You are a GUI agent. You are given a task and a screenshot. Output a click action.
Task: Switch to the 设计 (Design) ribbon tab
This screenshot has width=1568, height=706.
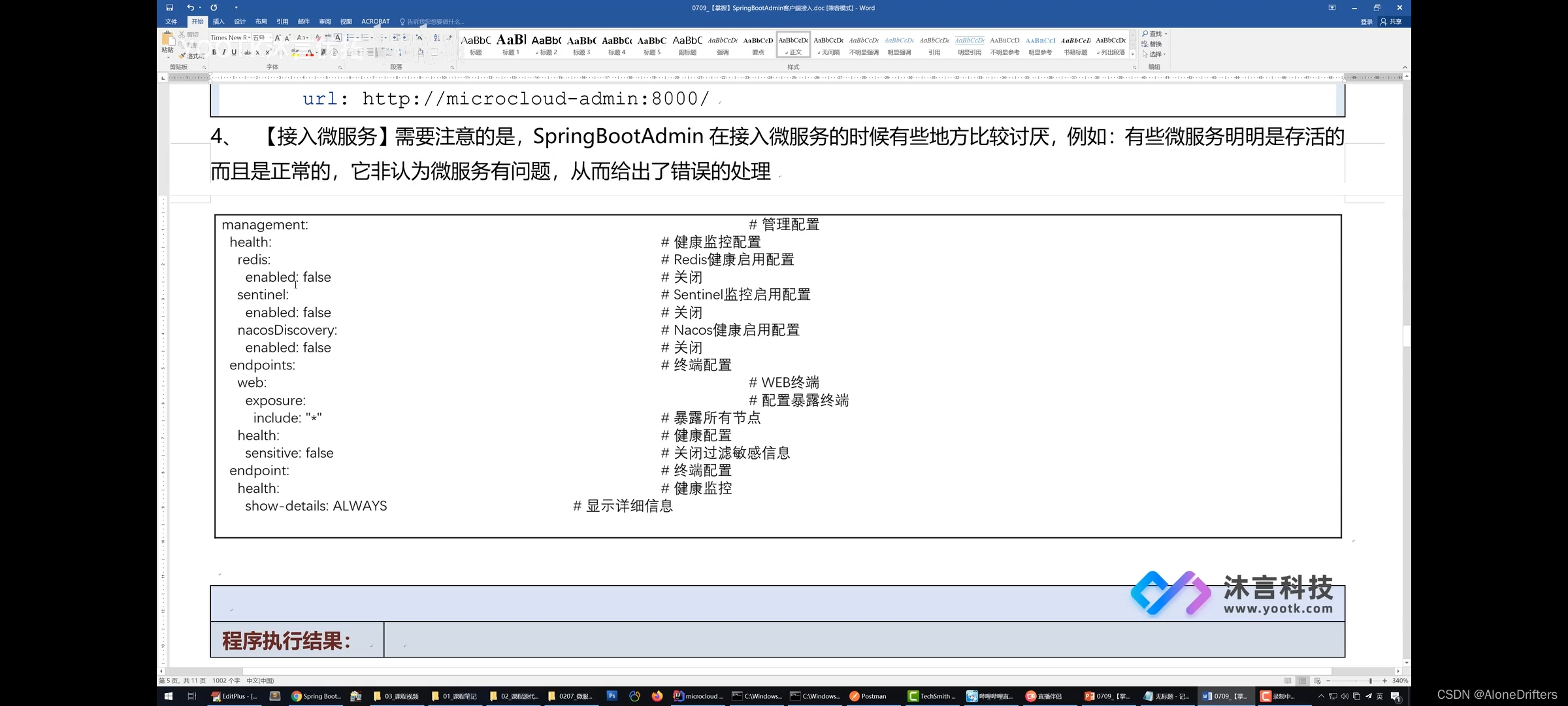click(240, 22)
